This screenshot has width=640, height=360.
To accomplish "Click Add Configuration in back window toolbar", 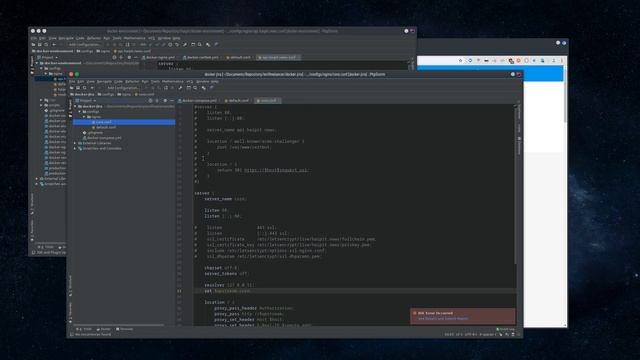I will tap(84, 44).
